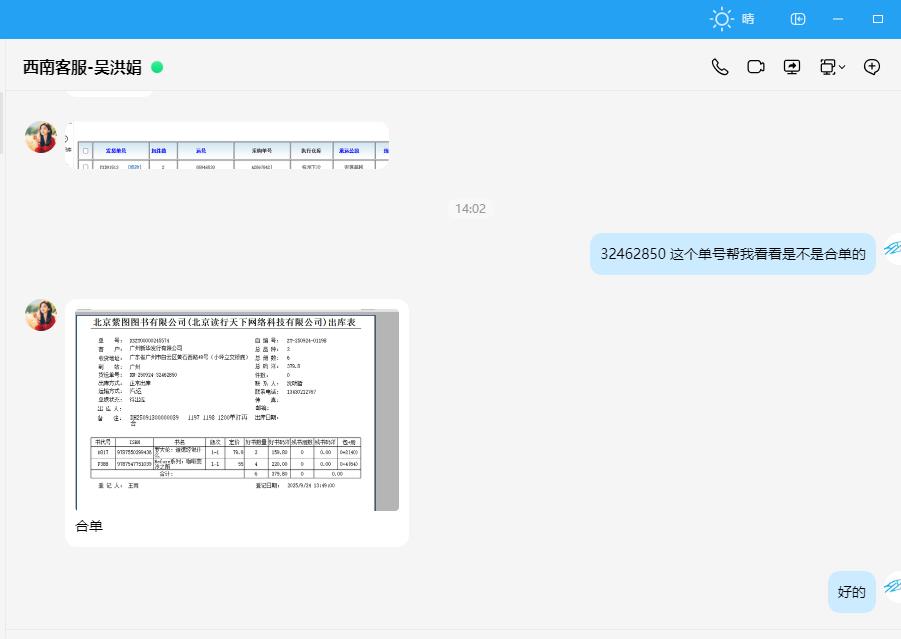
Task: Click the sunny weather icon in title bar
Action: pos(721,19)
